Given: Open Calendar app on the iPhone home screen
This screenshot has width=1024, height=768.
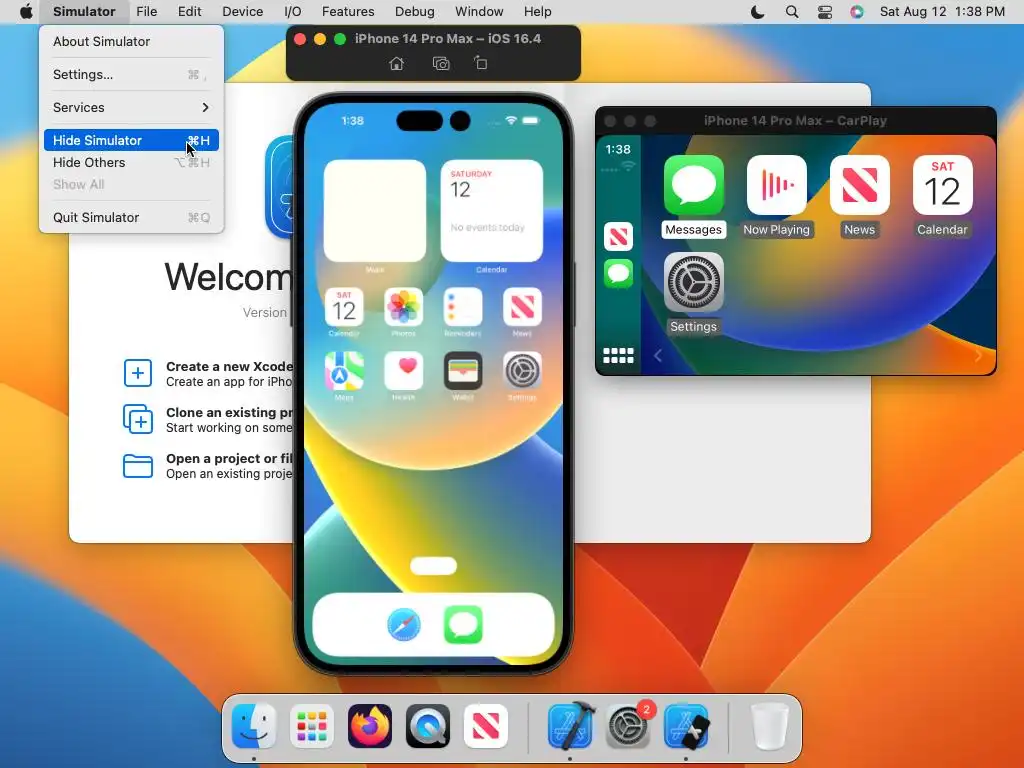Looking at the screenshot, I should (344, 307).
